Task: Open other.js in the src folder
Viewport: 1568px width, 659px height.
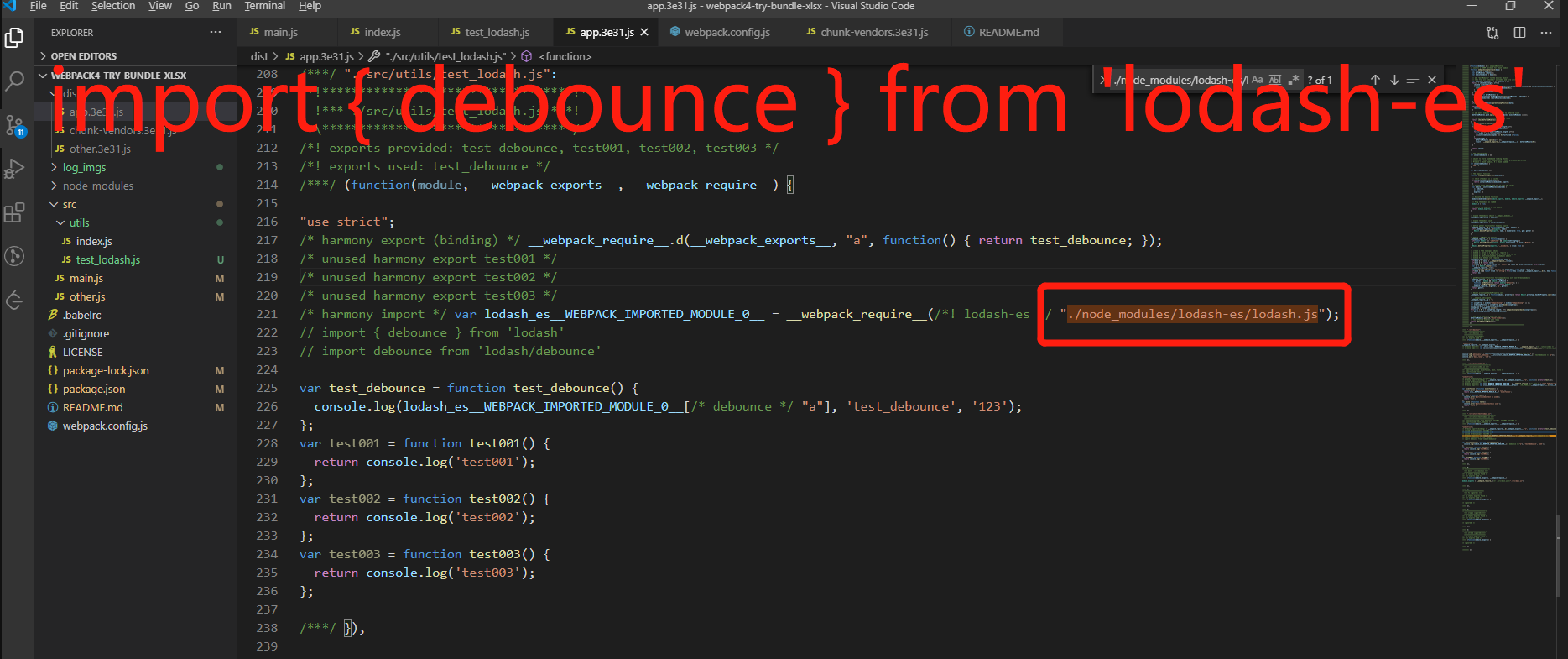Action: [135, 296]
